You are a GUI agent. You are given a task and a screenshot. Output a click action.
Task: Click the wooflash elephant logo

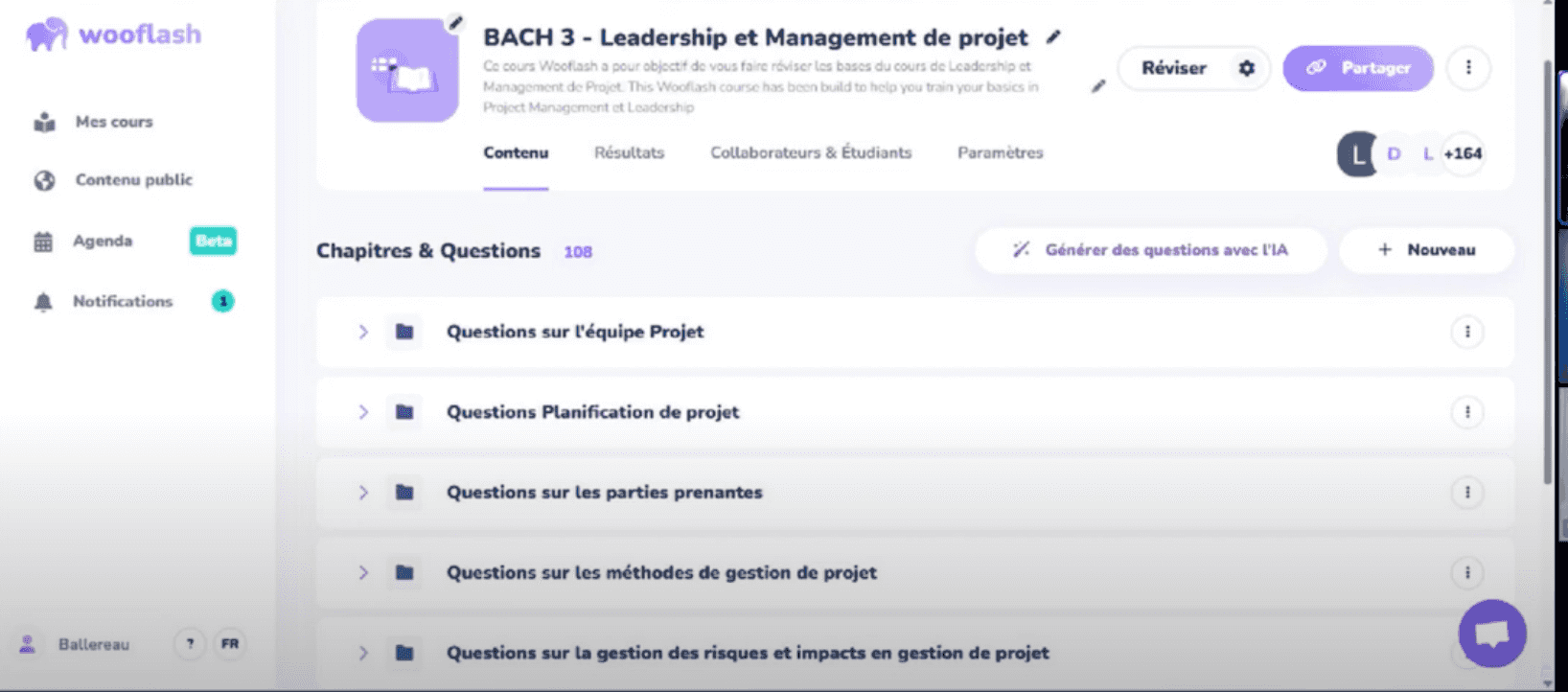pos(46,35)
